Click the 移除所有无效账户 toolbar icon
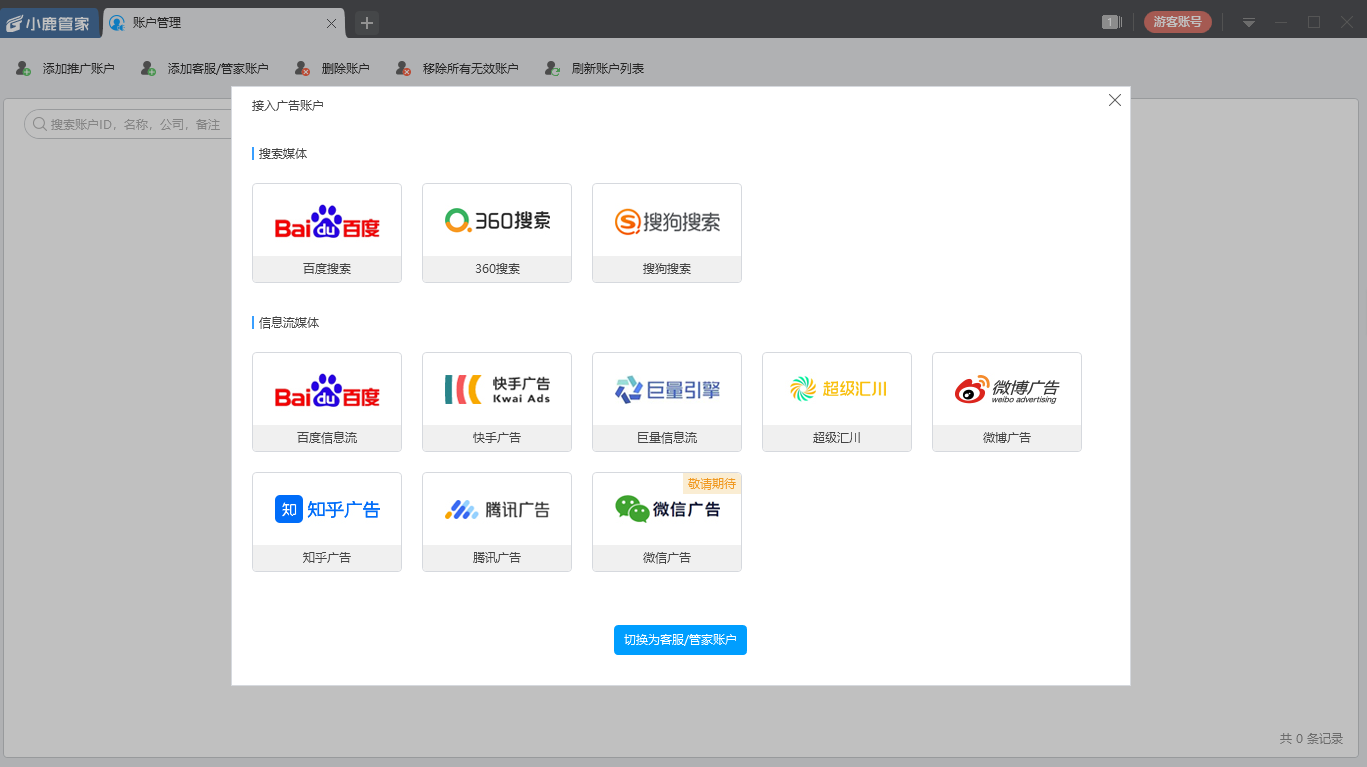1367x767 pixels. [404, 69]
